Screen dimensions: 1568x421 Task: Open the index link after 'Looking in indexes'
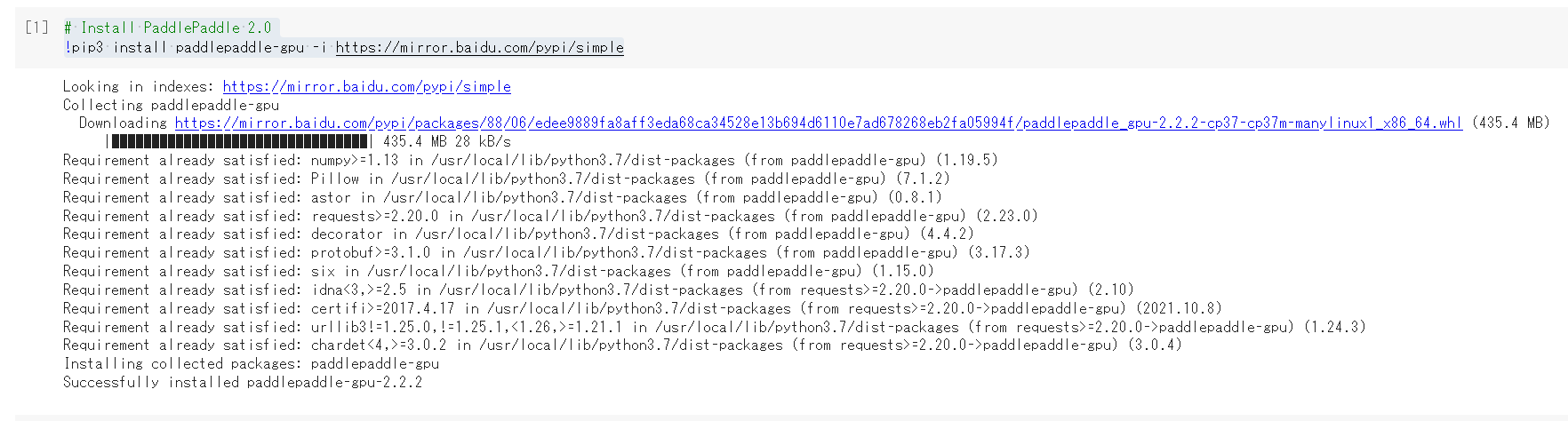click(366, 87)
